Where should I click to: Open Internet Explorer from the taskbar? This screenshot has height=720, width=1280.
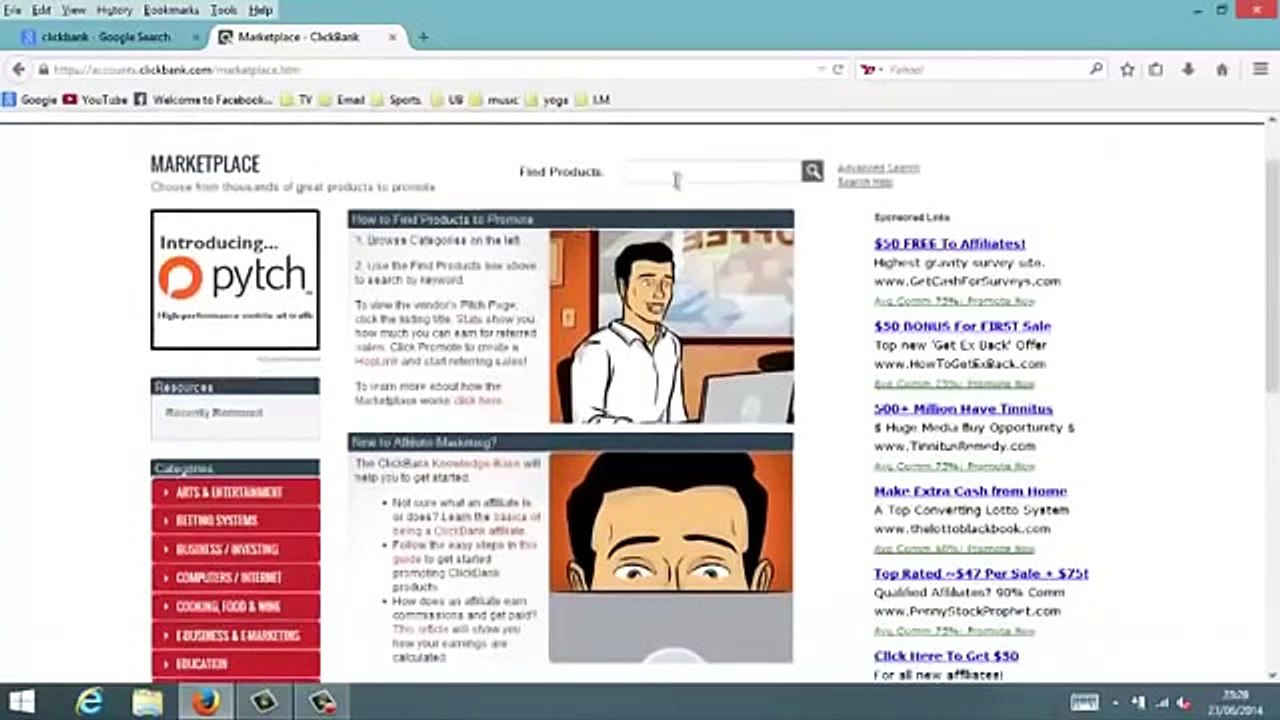pos(90,702)
